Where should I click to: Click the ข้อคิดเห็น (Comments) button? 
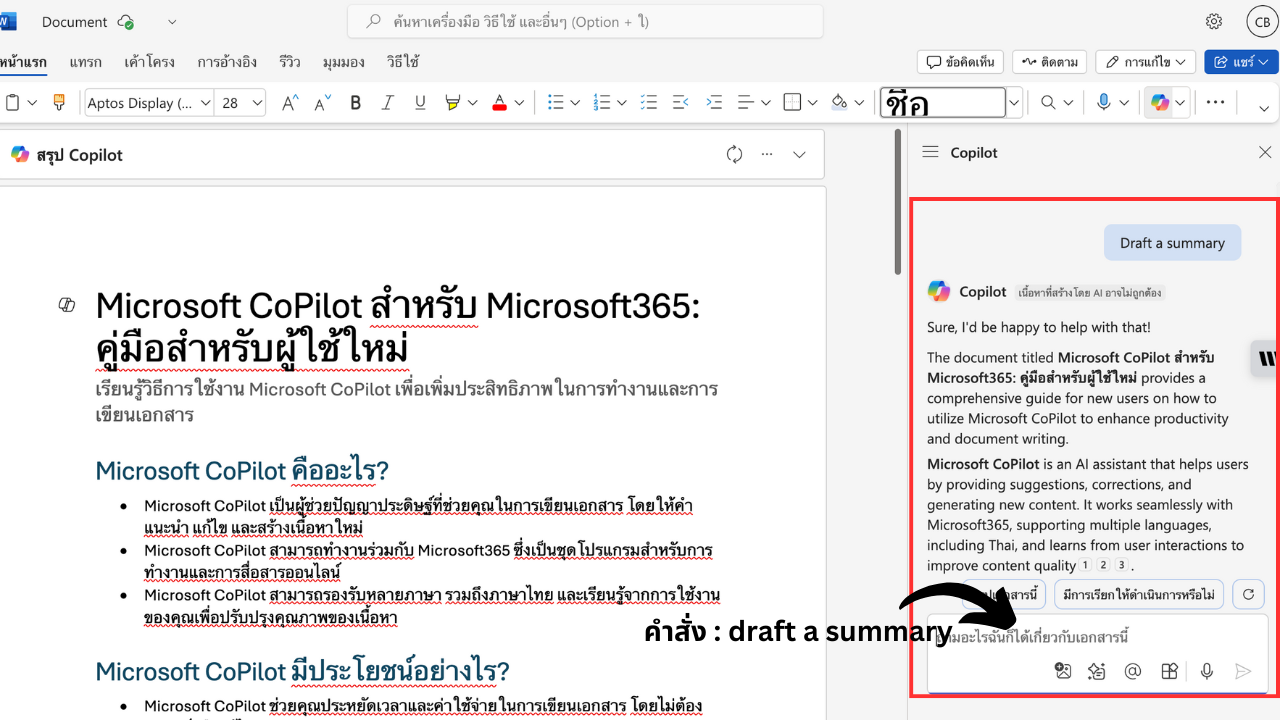click(x=960, y=62)
